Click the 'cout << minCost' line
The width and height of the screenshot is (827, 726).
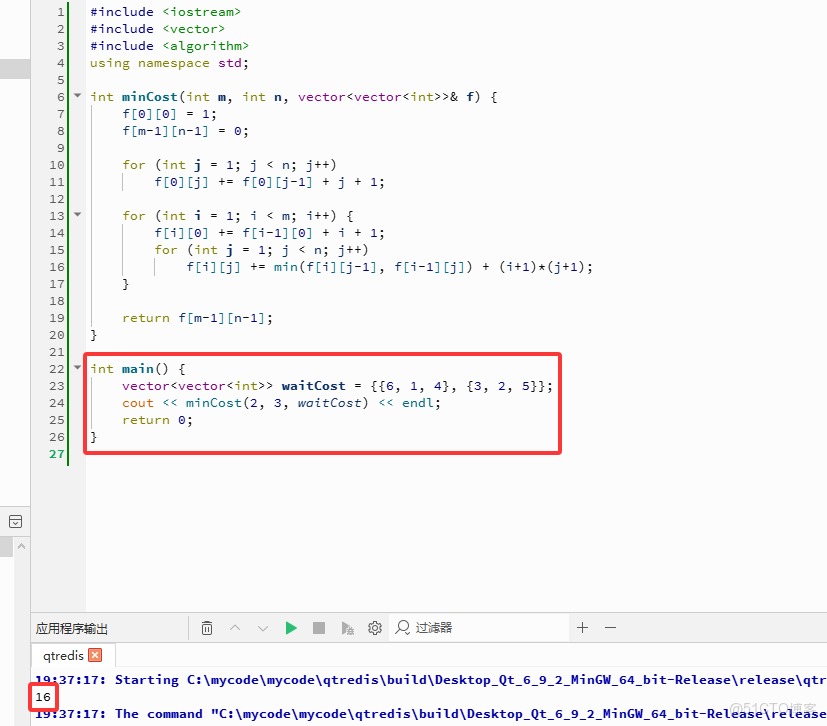pos(281,403)
